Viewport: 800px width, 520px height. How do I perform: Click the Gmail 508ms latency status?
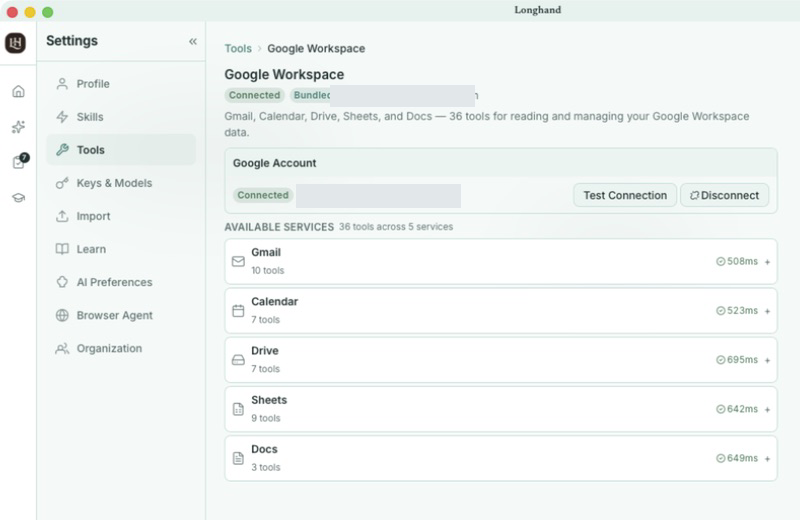click(x=737, y=261)
